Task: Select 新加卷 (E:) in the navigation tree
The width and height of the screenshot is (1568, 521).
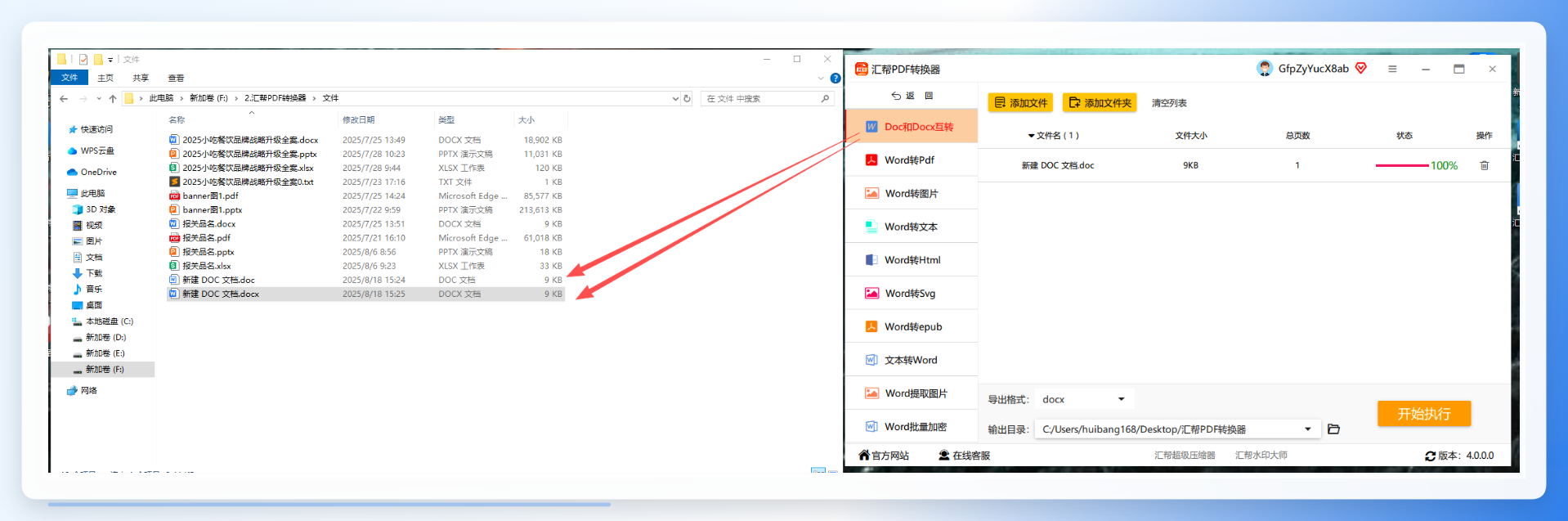Action: [x=105, y=353]
